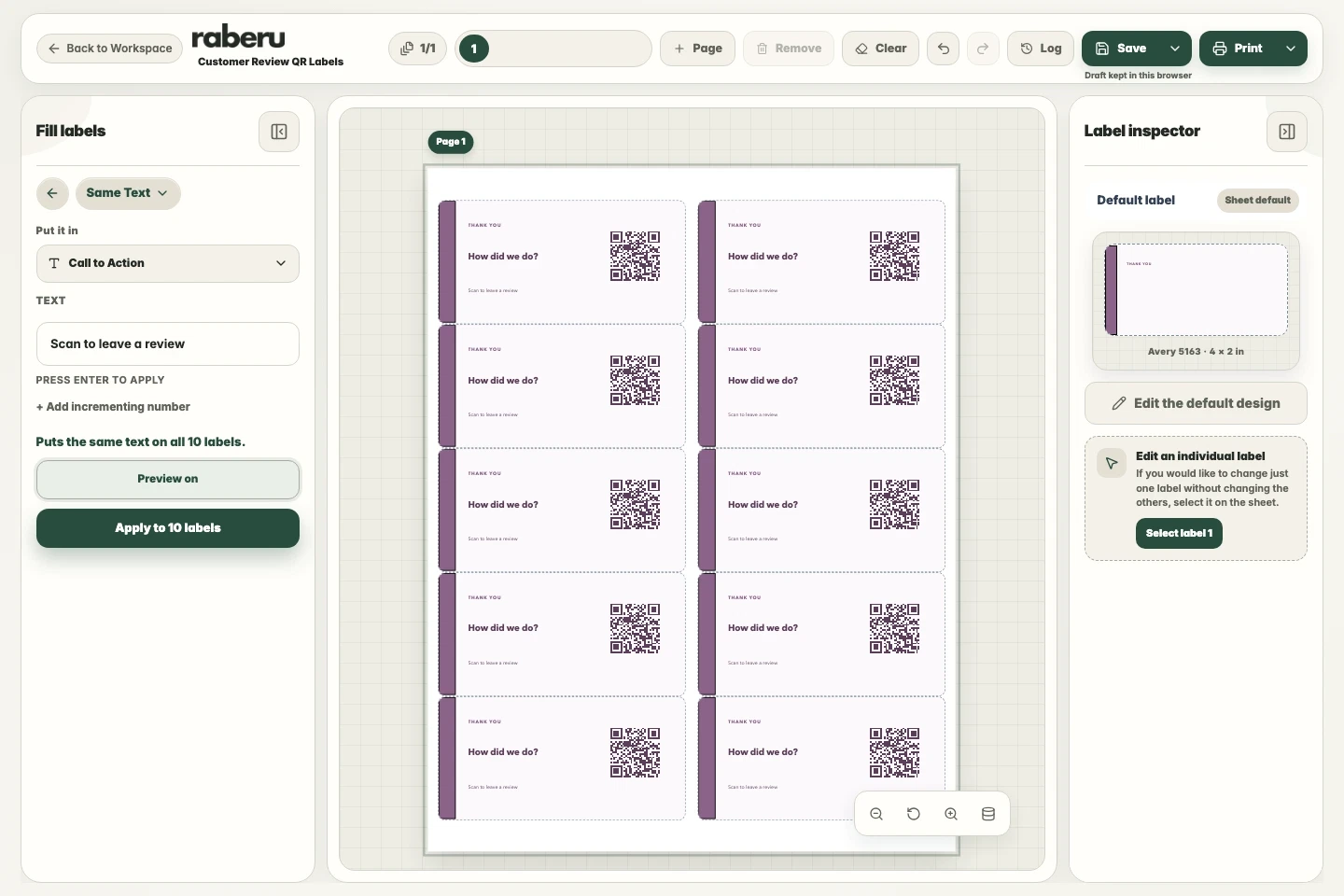Click the default label preview thumbnail

(x=1196, y=290)
